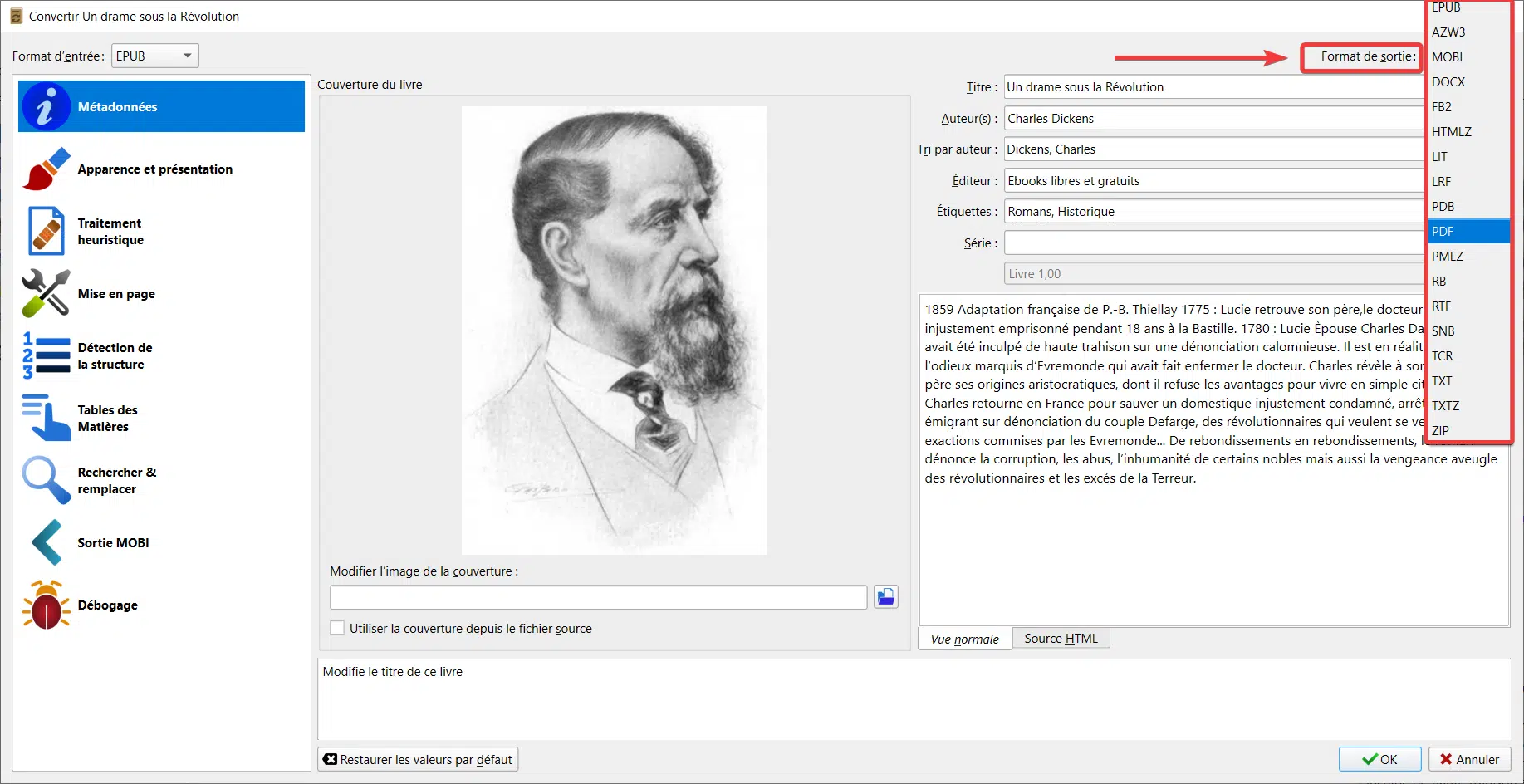This screenshot has height=784, width=1524.
Task: Choose FB2 output format
Action: 1468,107
